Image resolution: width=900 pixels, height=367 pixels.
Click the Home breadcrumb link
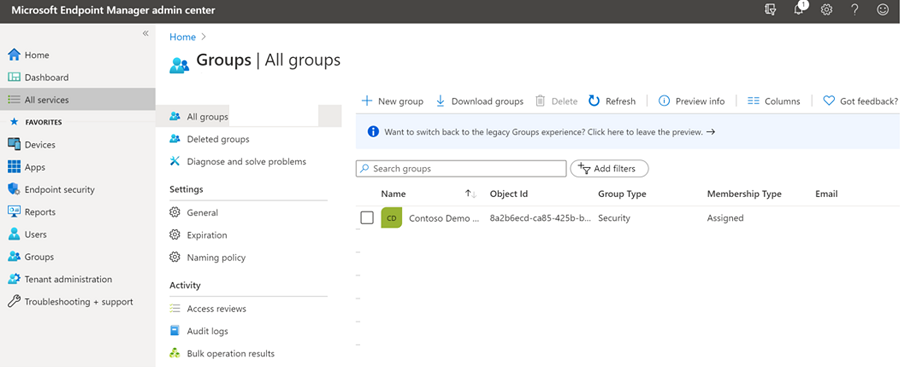tap(183, 37)
